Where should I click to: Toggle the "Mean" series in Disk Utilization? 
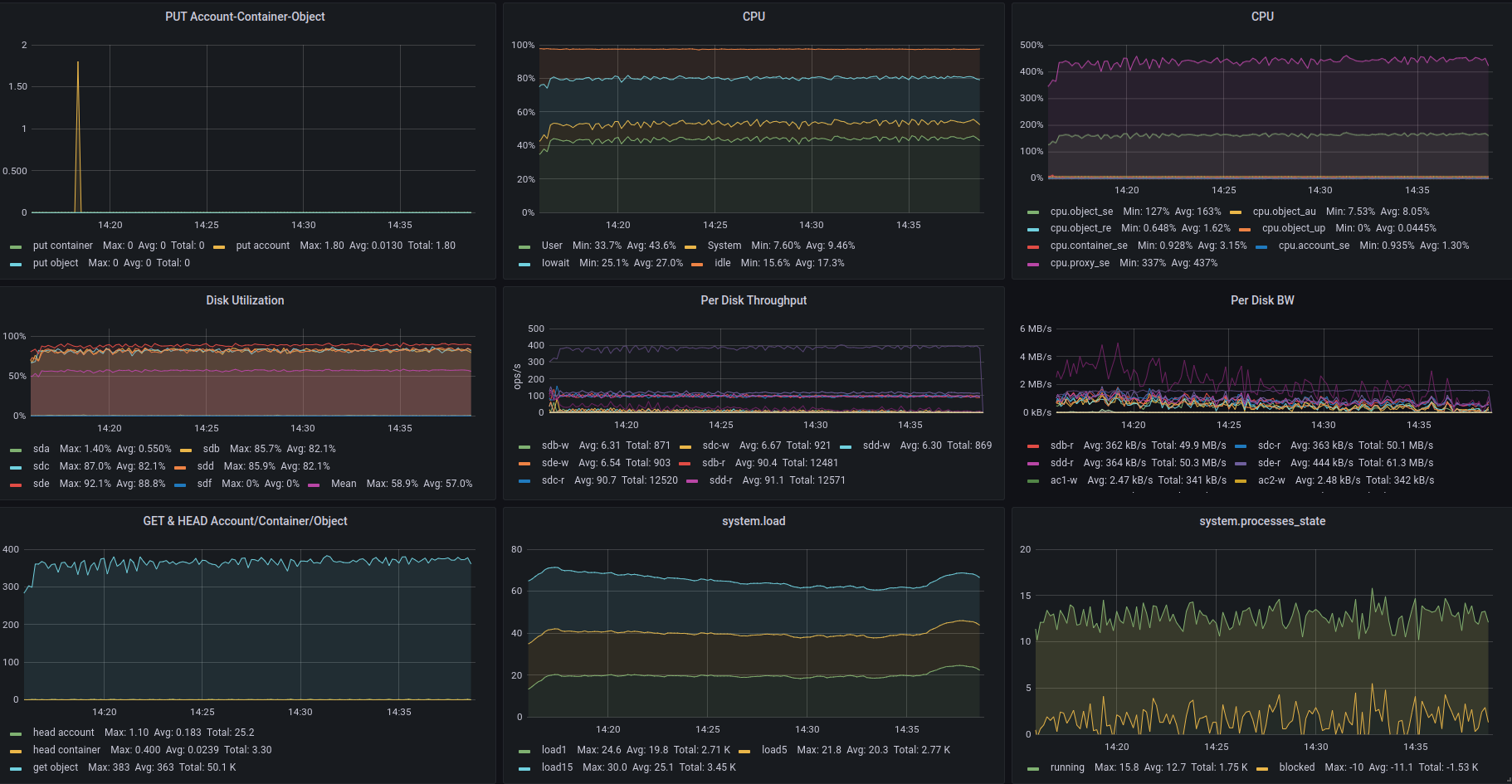[344, 484]
